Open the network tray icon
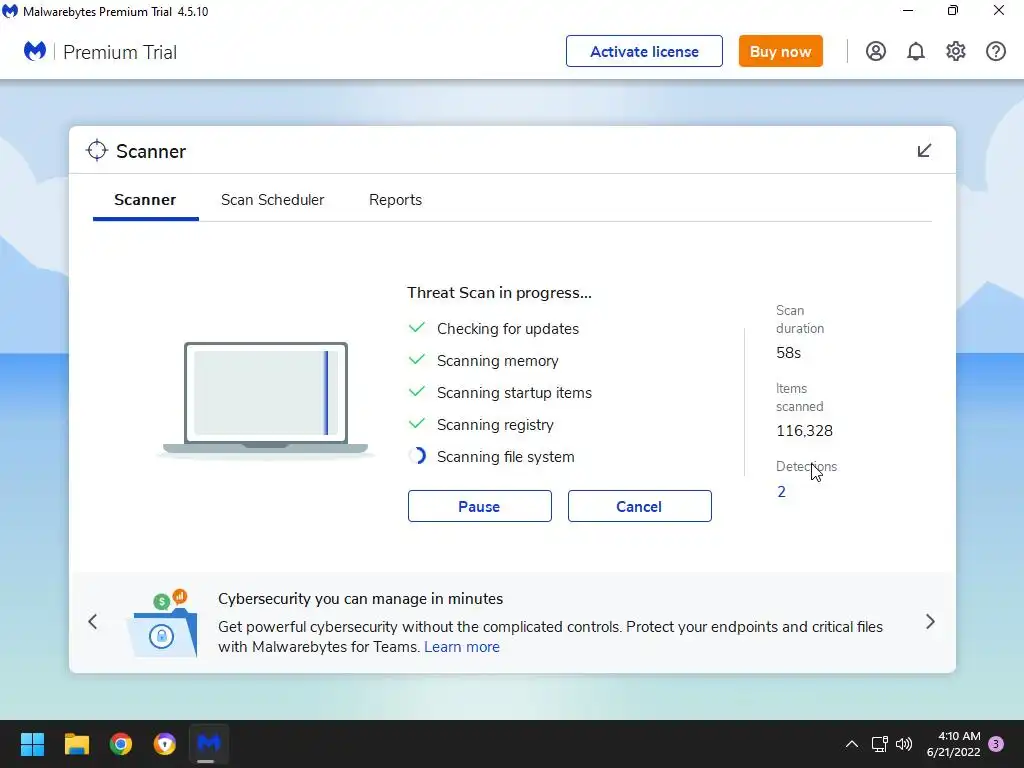This screenshot has width=1024, height=768. [x=879, y=744]
